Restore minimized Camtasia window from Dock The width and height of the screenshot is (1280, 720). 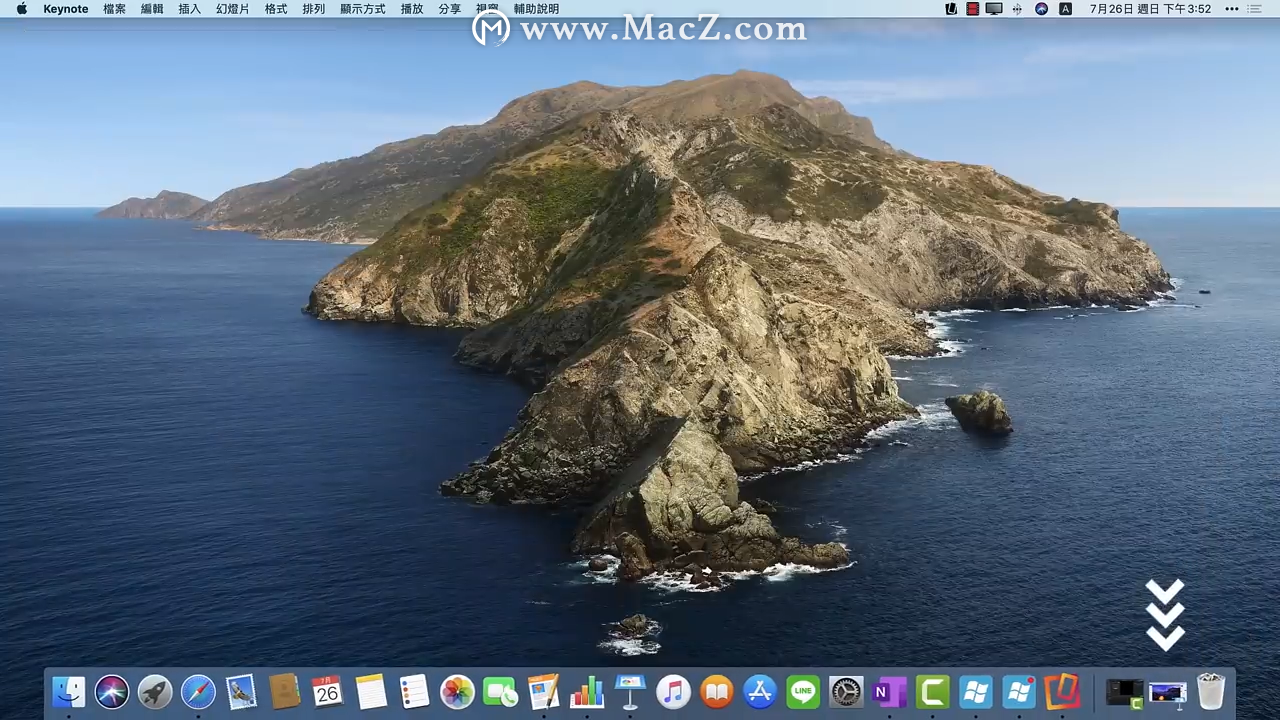[1125, 692]
